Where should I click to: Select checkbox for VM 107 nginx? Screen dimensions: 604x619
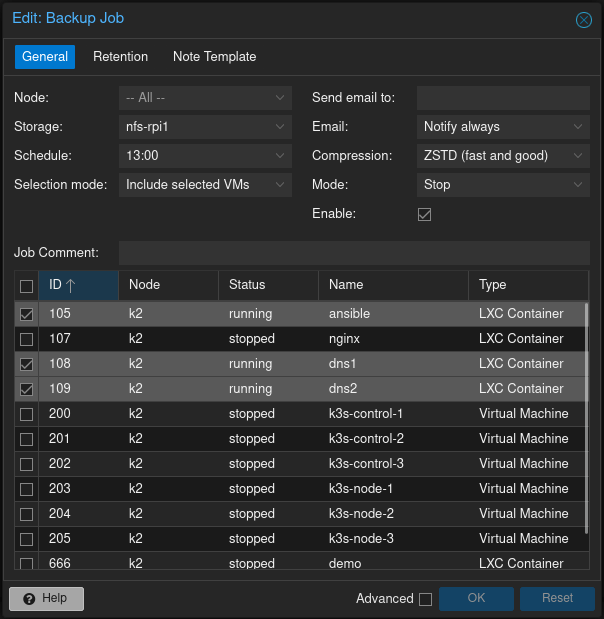click(26, 339)
